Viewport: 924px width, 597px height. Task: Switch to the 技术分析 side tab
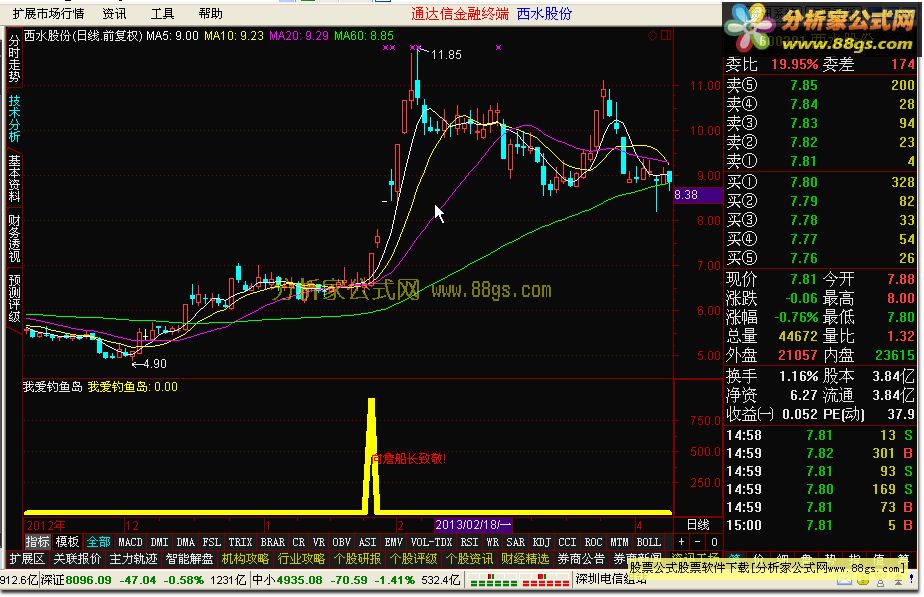(x=14, y=118)
